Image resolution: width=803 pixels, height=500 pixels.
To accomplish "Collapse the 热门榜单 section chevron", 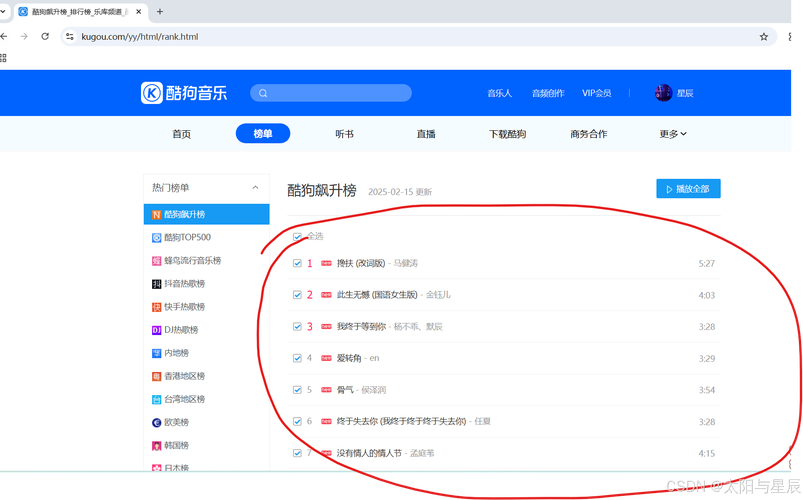I will pyautogui.click(x=255, y=188).
